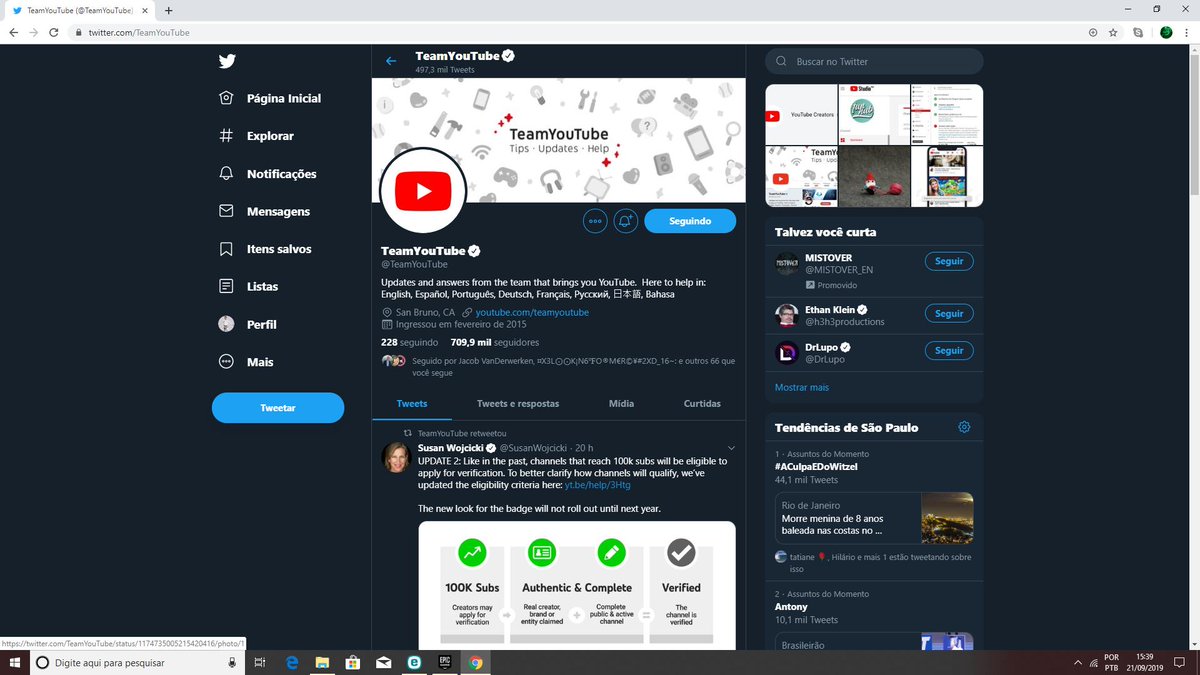Viewport: 1200px width, 675px height.
Task: Open the three-dot profile options button
Action: coord(595,221)
